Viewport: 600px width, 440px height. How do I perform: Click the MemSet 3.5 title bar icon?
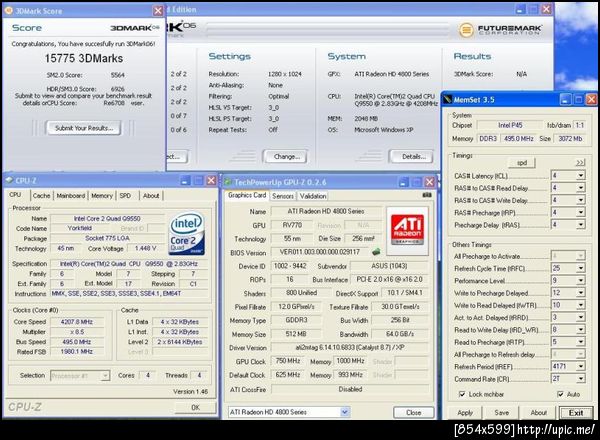[447, 100]
